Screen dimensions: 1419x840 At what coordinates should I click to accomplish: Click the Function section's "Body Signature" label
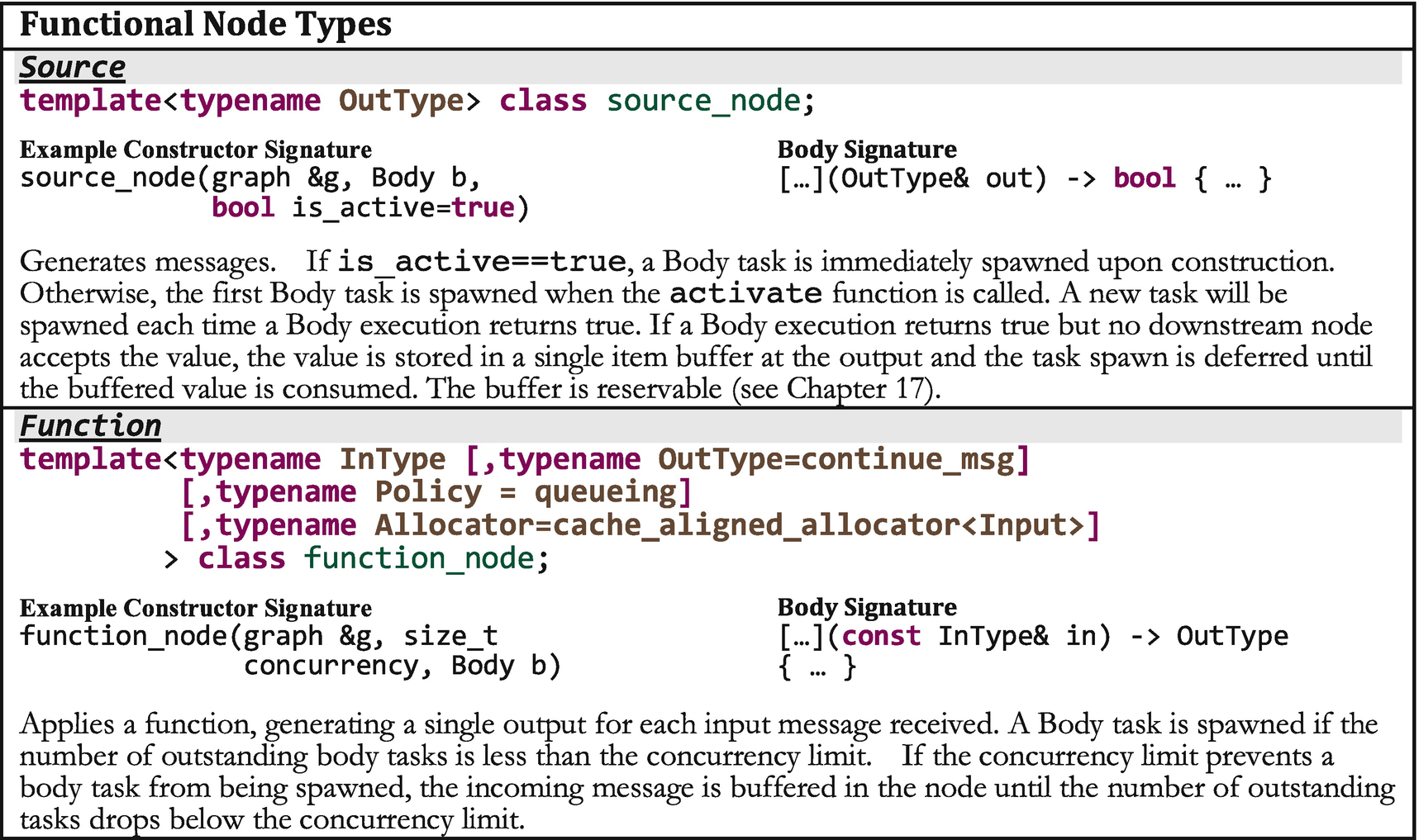(x=867, y=607)
